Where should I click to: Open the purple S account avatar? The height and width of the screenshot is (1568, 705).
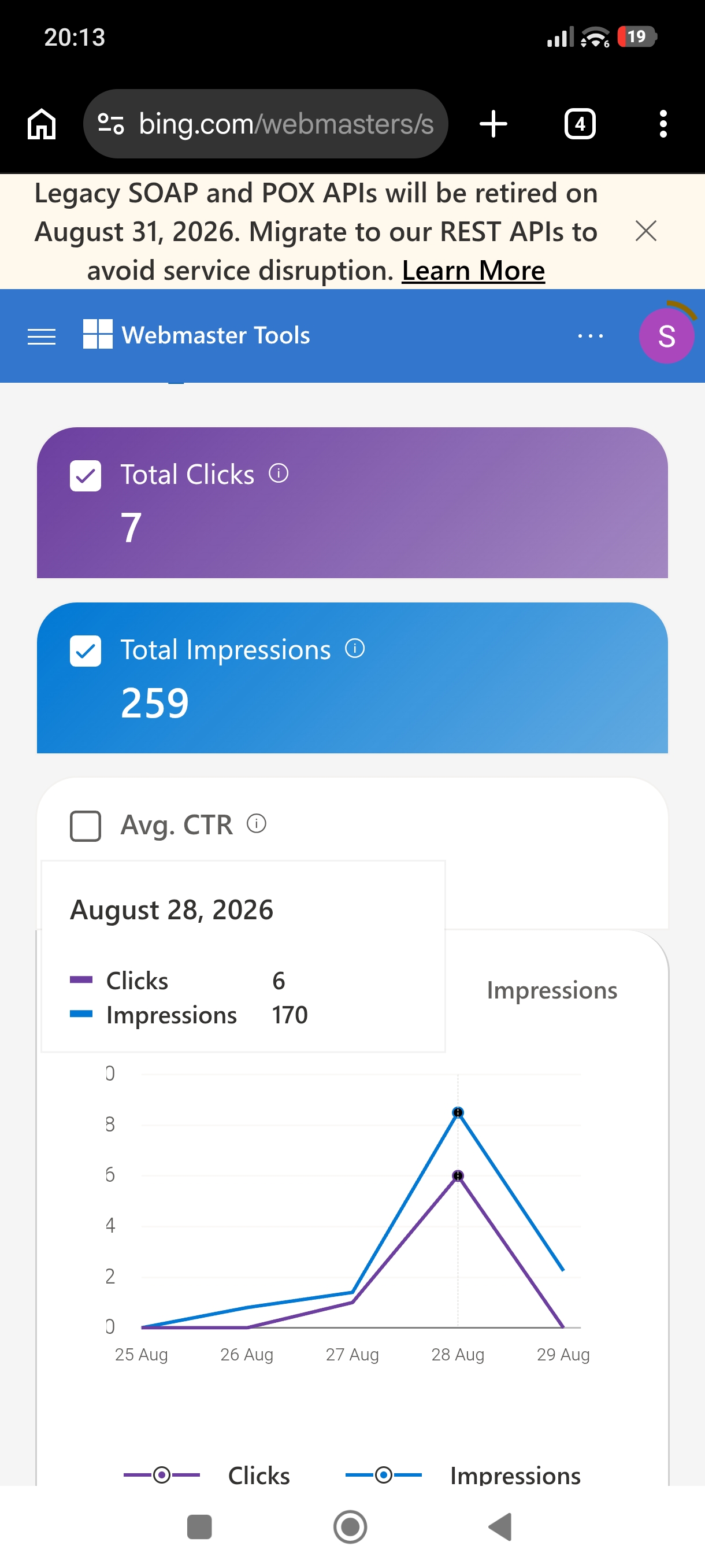tap(666, 335)
